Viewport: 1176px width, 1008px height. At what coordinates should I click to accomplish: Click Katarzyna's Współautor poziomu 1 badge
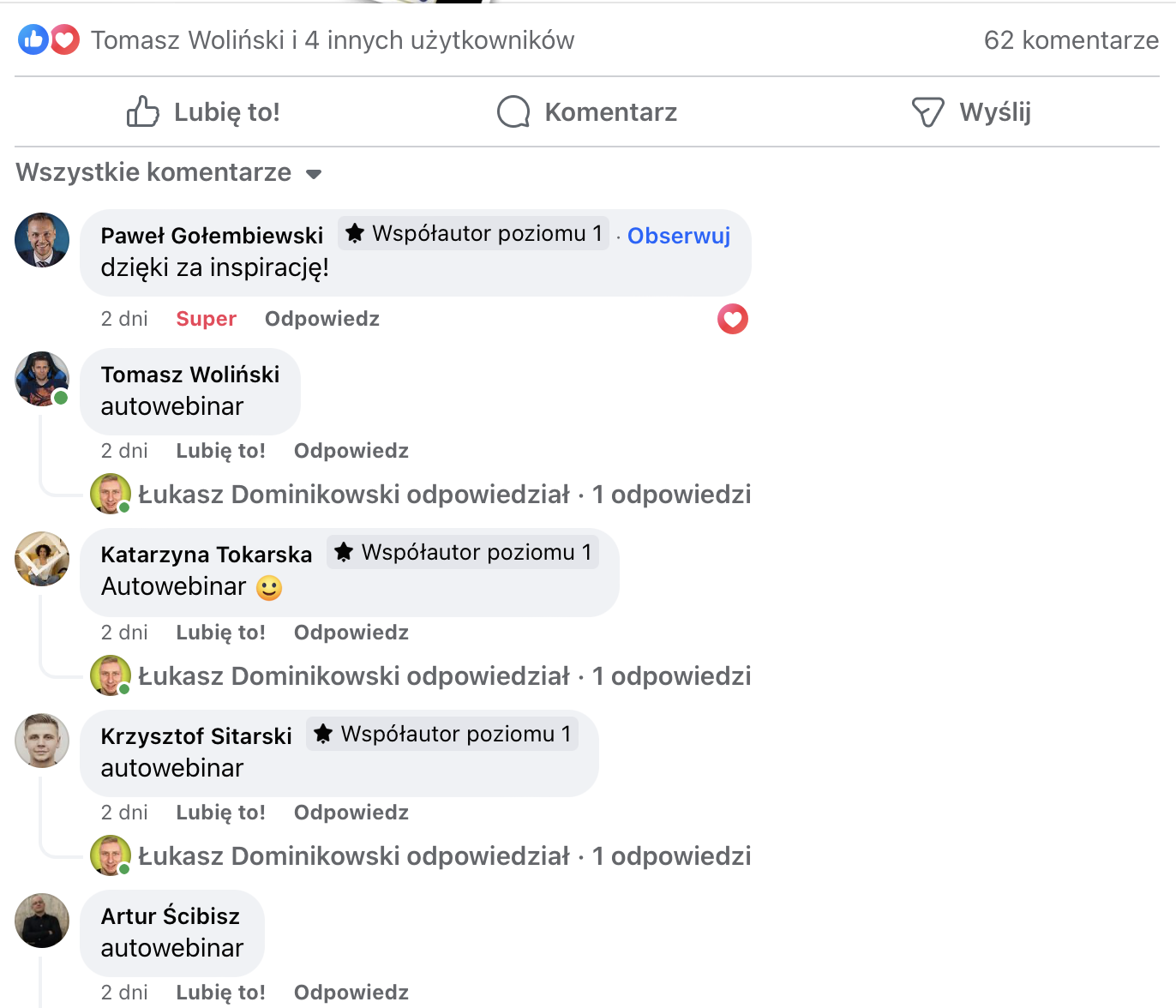point(463,553)
